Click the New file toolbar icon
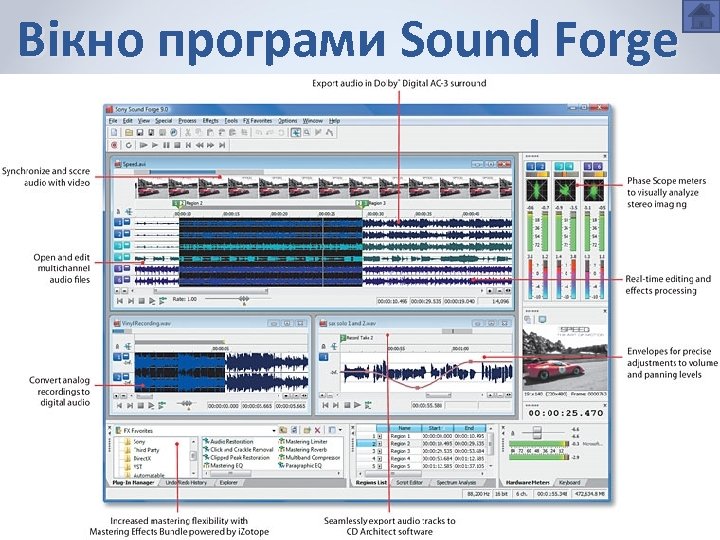The height and width of the screenshot is (540, 720). click(x=114, y=132)
